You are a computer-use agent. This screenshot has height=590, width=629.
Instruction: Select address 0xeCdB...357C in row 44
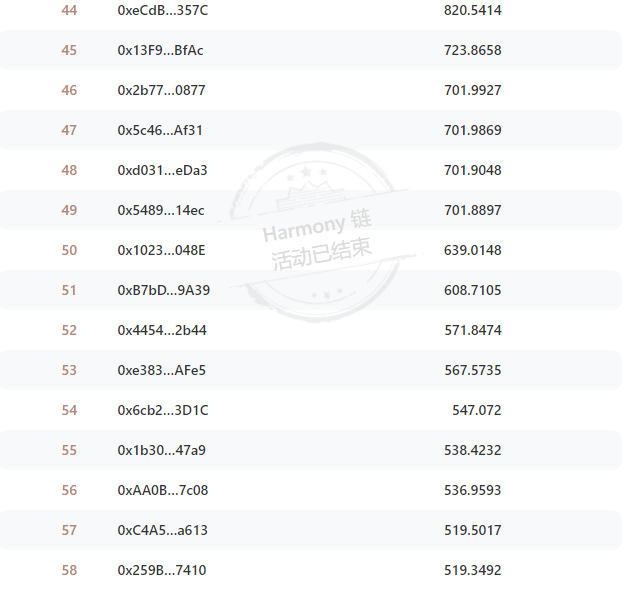(x=163, y=10)
